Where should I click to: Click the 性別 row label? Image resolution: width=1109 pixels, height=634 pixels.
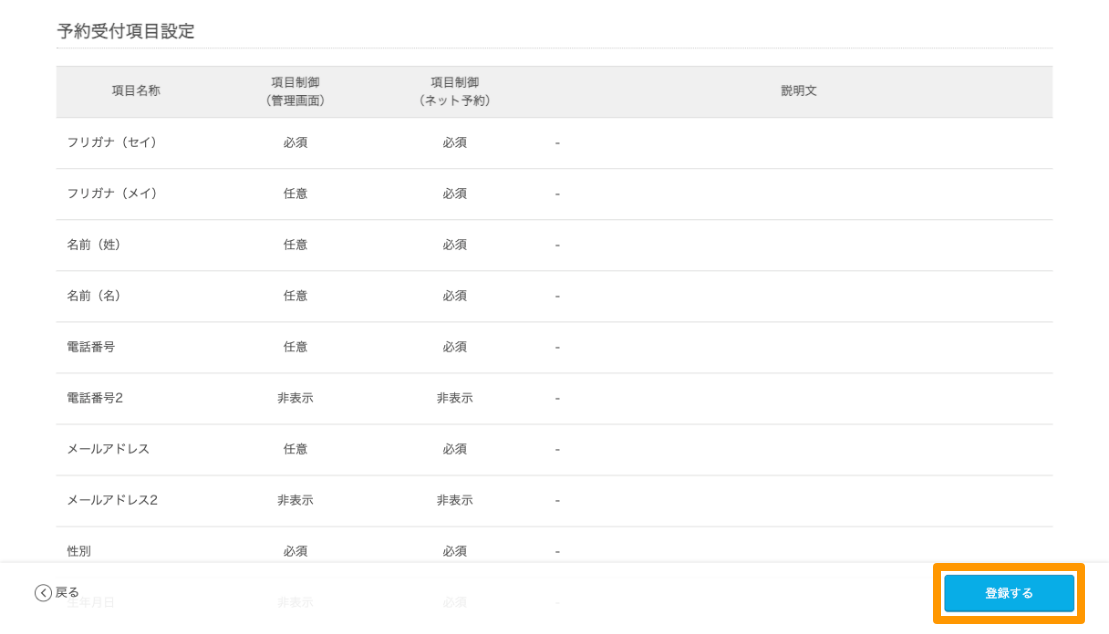[79, 551]
